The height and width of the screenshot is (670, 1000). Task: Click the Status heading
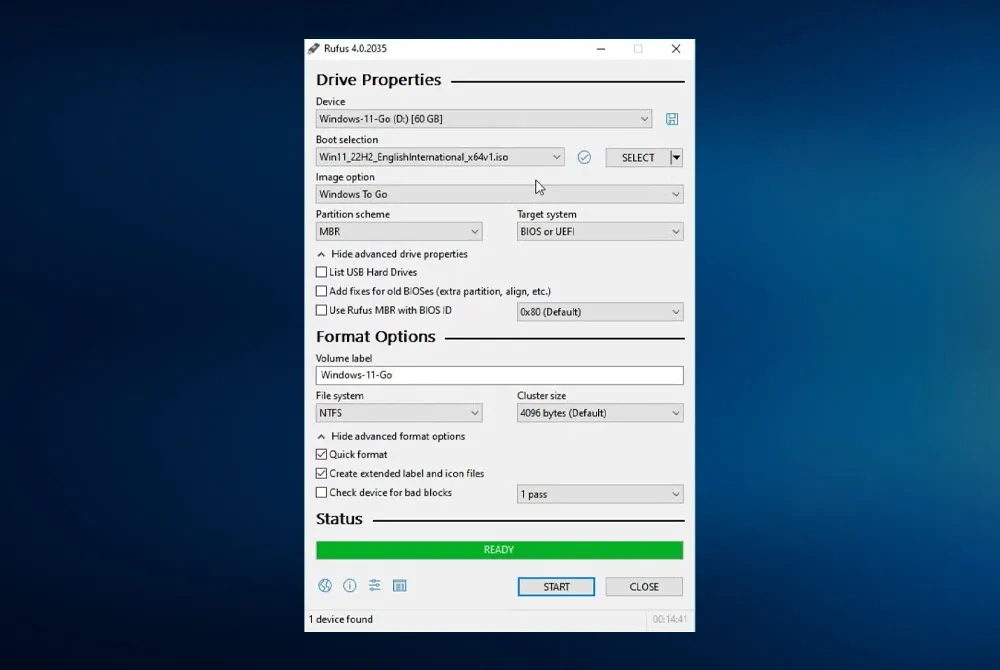pyautogui.click(x=339, y=519)
